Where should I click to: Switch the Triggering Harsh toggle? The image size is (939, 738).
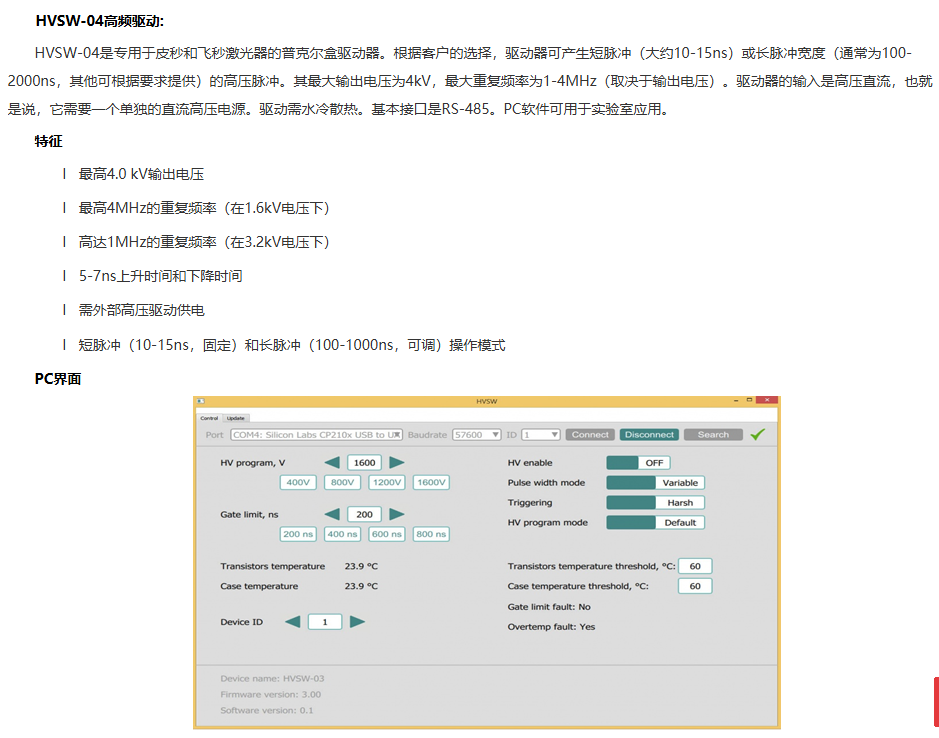(655, 503)
